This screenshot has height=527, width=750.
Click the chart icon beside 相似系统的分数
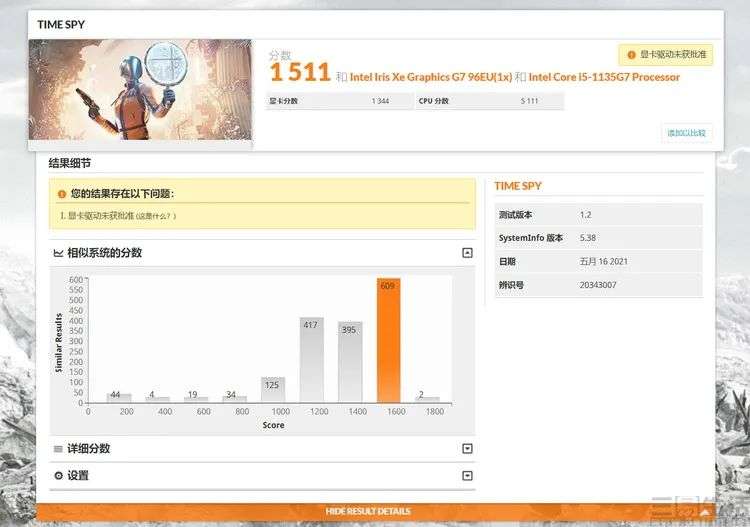58,253
